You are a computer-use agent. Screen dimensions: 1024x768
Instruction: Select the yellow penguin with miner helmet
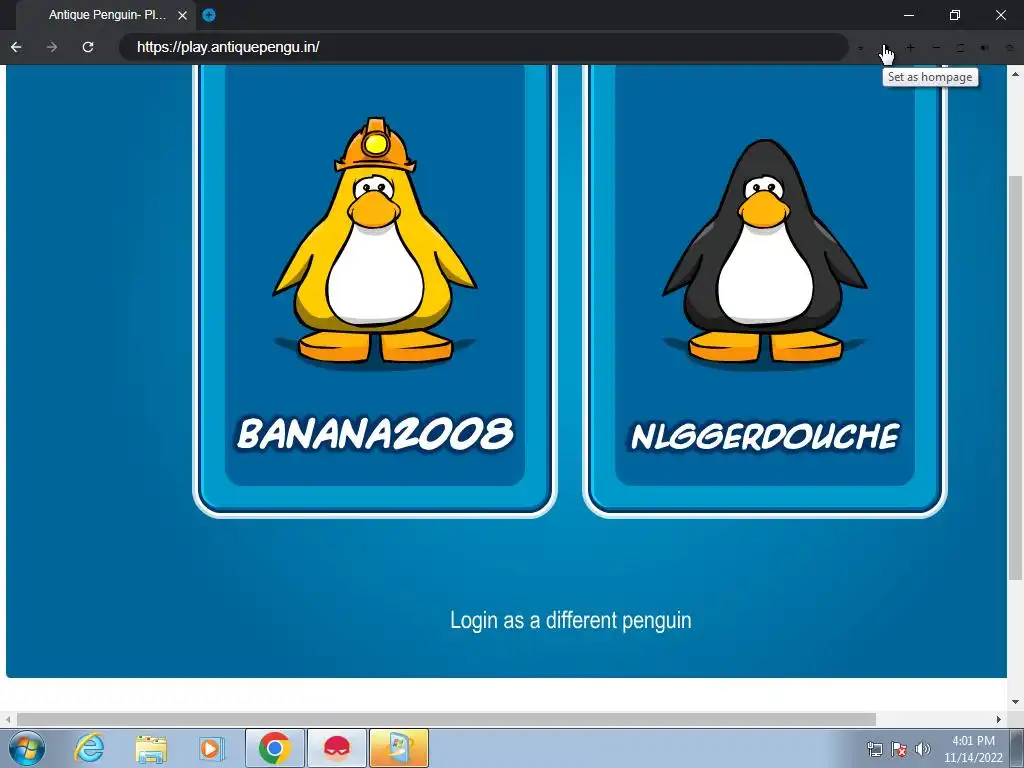375,240
